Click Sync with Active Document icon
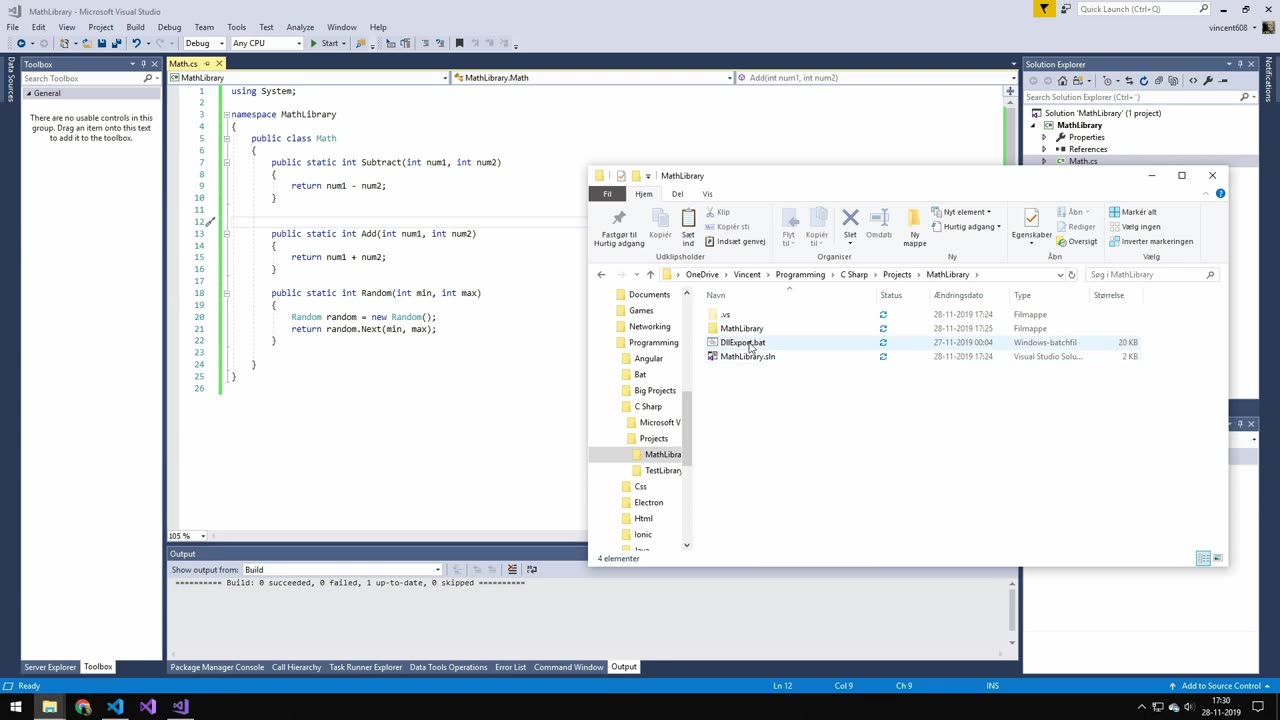Viewport: 1280px width, 720px height. [1130, 81]
